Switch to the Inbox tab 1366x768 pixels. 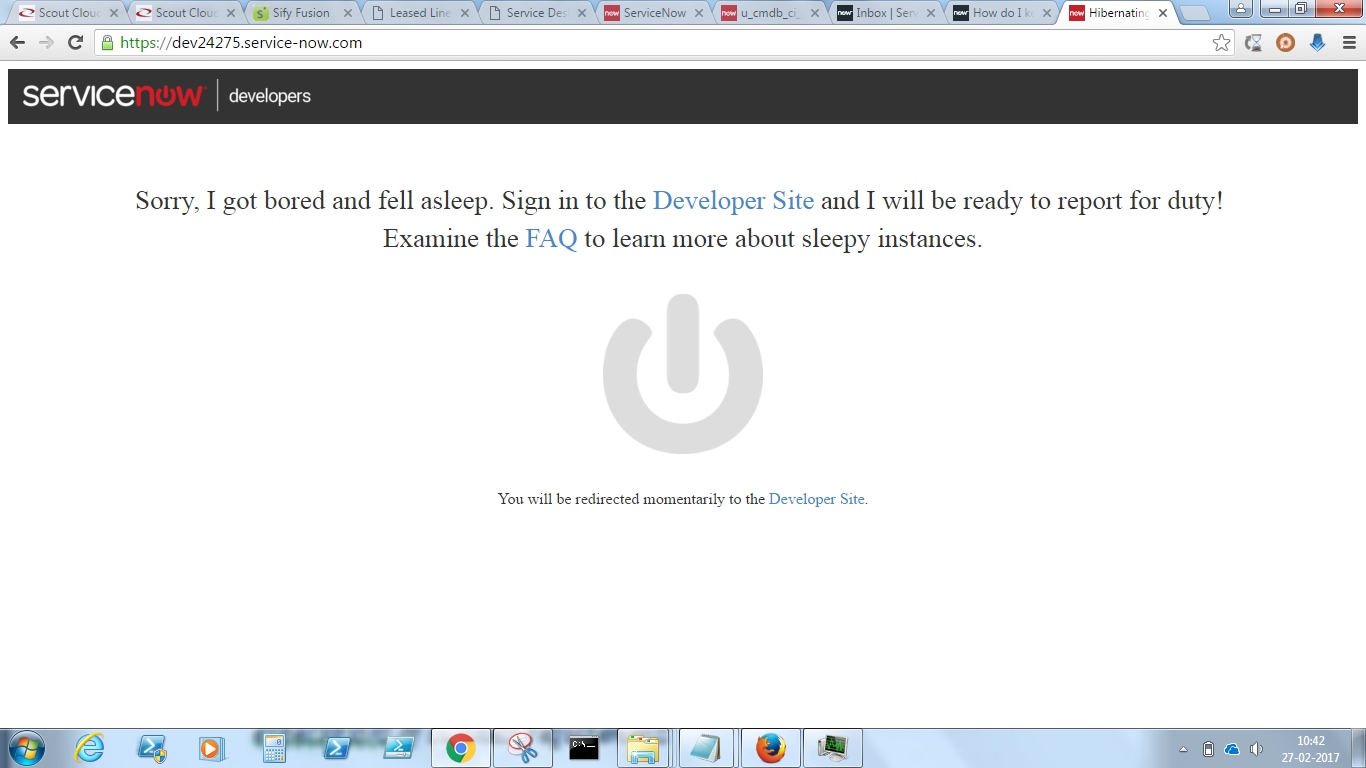coord(886,13)
